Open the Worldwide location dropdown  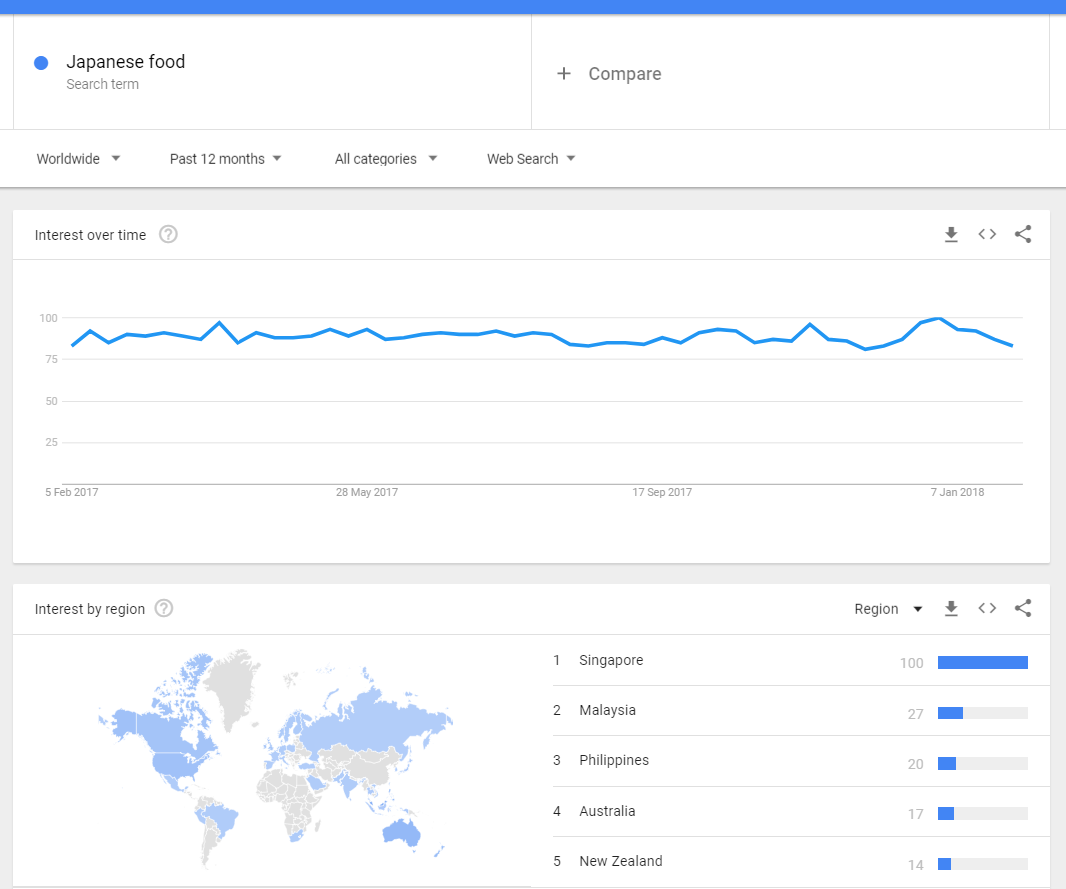78,159
